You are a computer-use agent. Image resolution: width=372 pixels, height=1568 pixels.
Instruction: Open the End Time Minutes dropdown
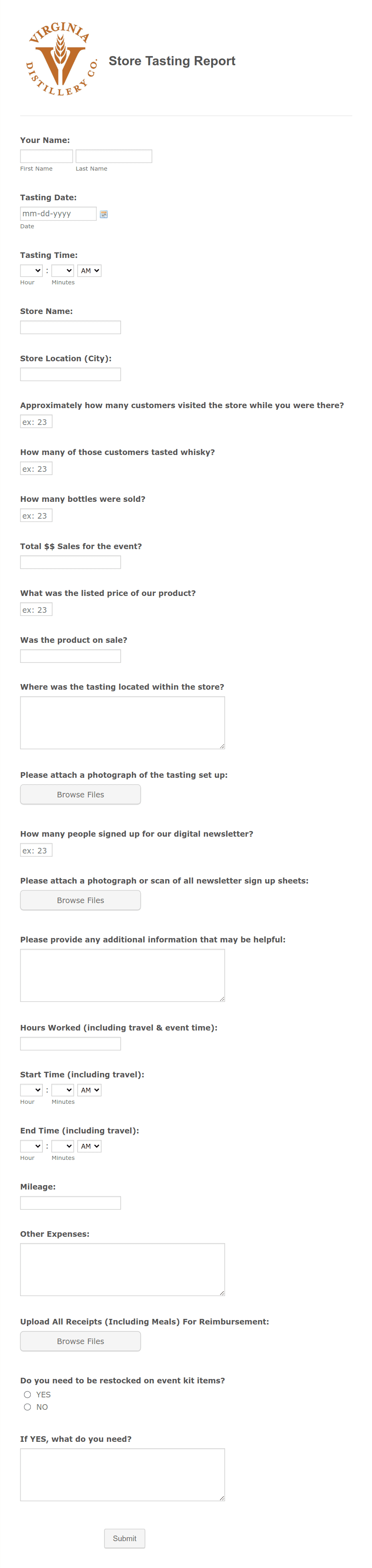tap(63, 1146)
